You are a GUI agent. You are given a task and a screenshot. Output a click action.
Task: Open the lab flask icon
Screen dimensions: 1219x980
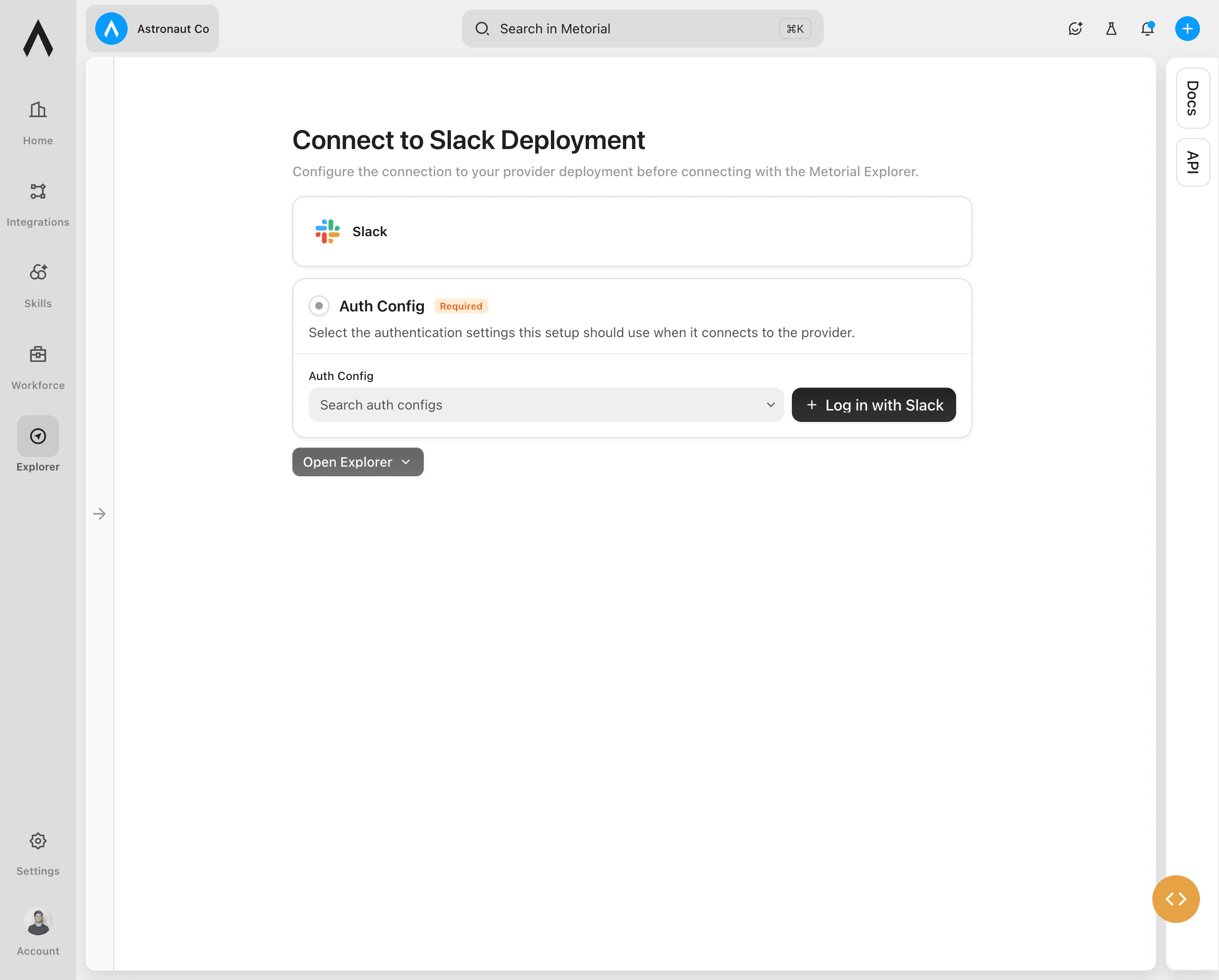pos(1111,29)
